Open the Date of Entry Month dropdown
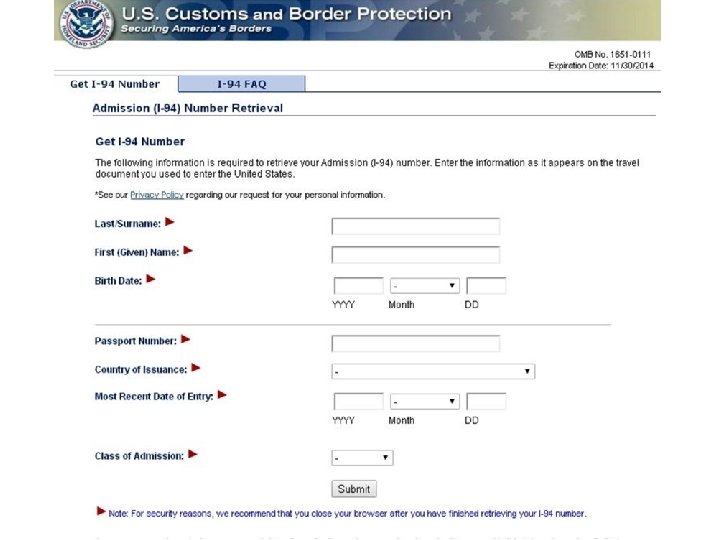Screen dimensions: 720x540 click(x=425, y=402)
